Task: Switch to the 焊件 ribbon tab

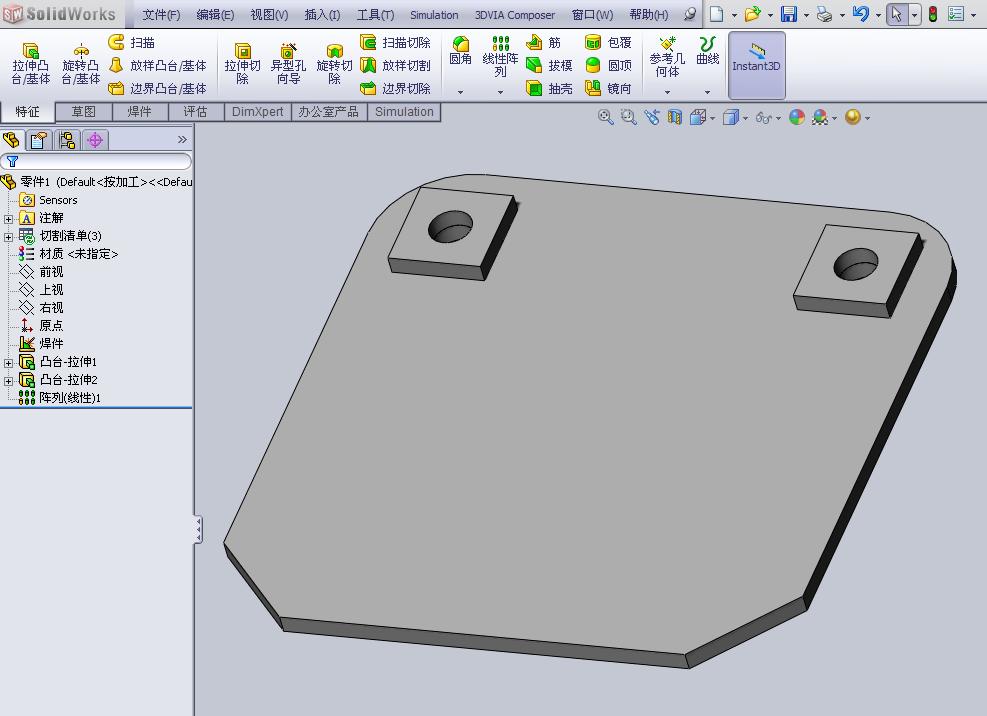Action: click(140, 111)
